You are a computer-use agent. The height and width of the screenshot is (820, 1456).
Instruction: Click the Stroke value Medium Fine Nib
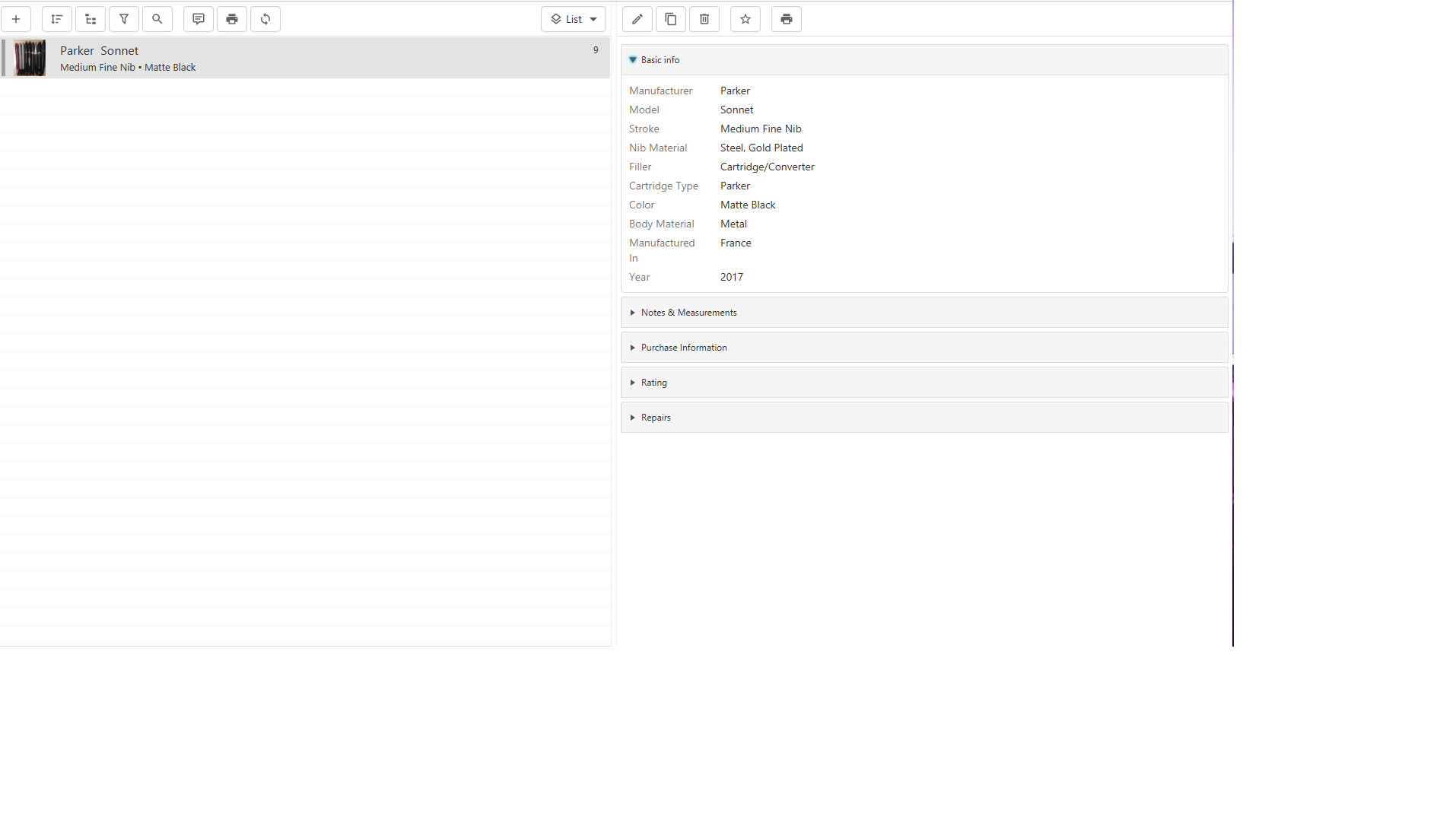(761, 129)
